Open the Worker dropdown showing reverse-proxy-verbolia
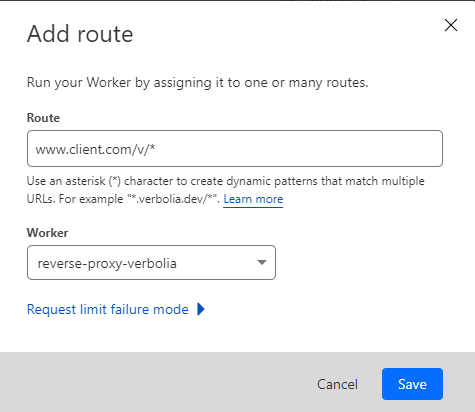The width and height of the screenshot is (475, 412). click(151, 263)
